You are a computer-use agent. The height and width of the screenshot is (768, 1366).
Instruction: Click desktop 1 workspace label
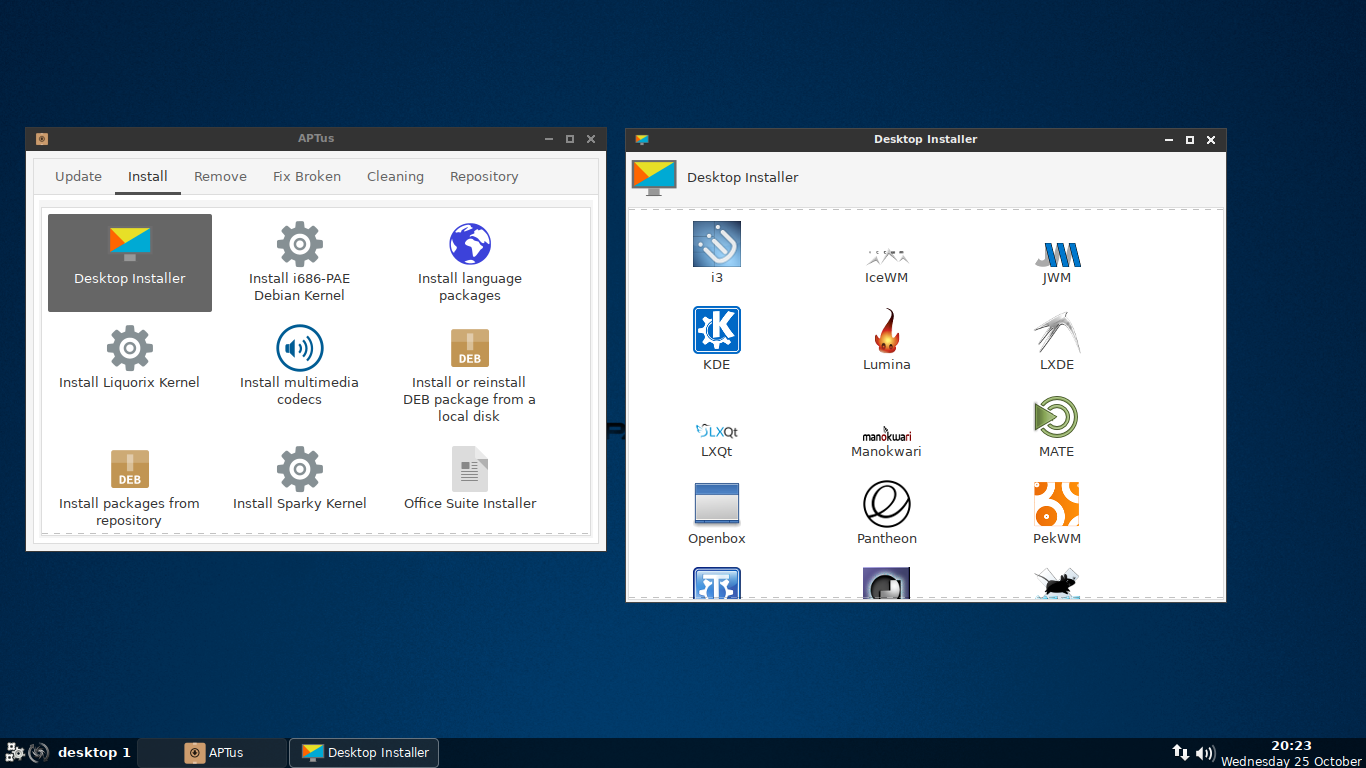point(94,752)
